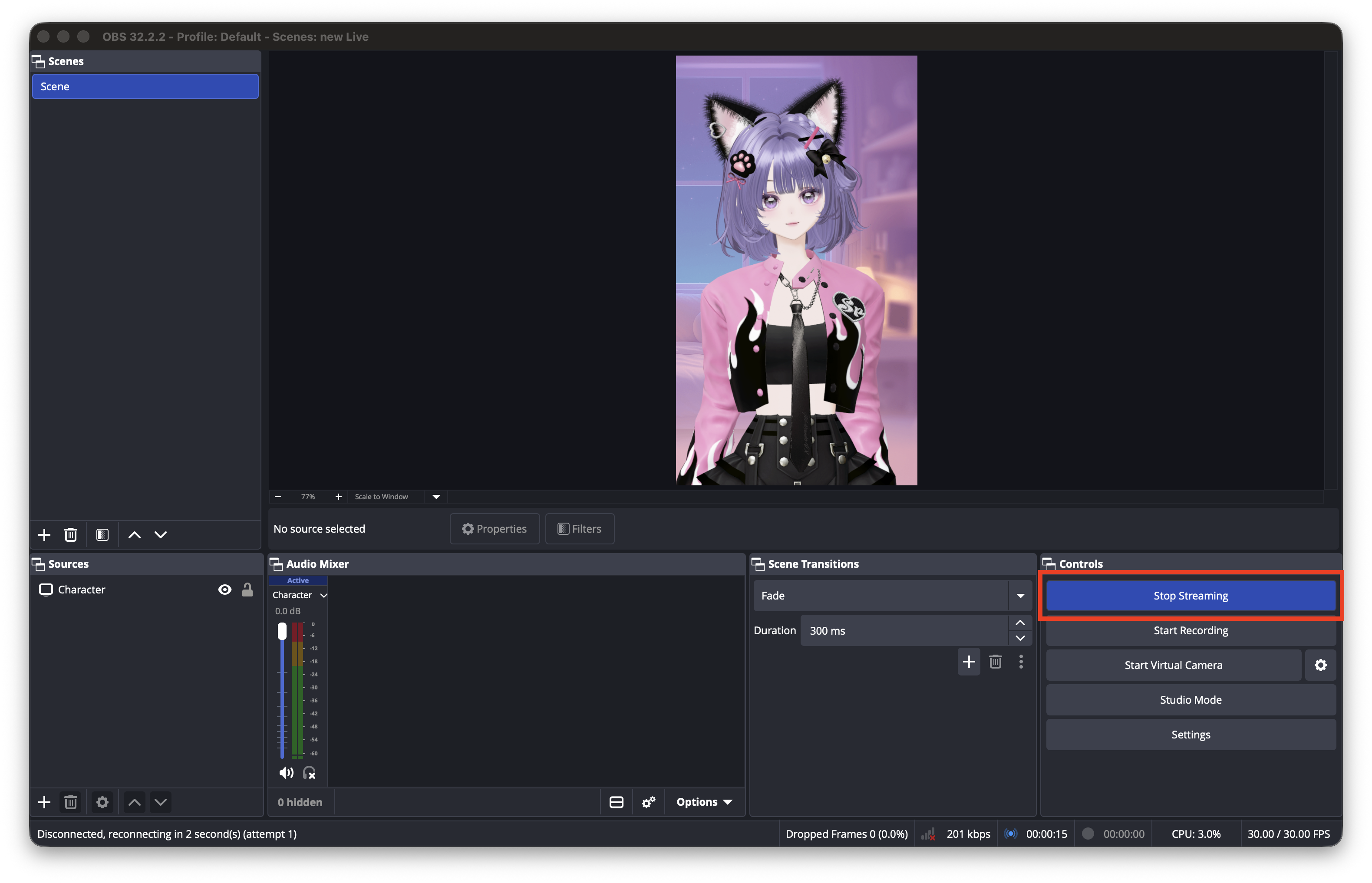The height and width of the screenshot is (883, 1372).
Task: Increase the transition duration value
Action: click(1021, 623)
